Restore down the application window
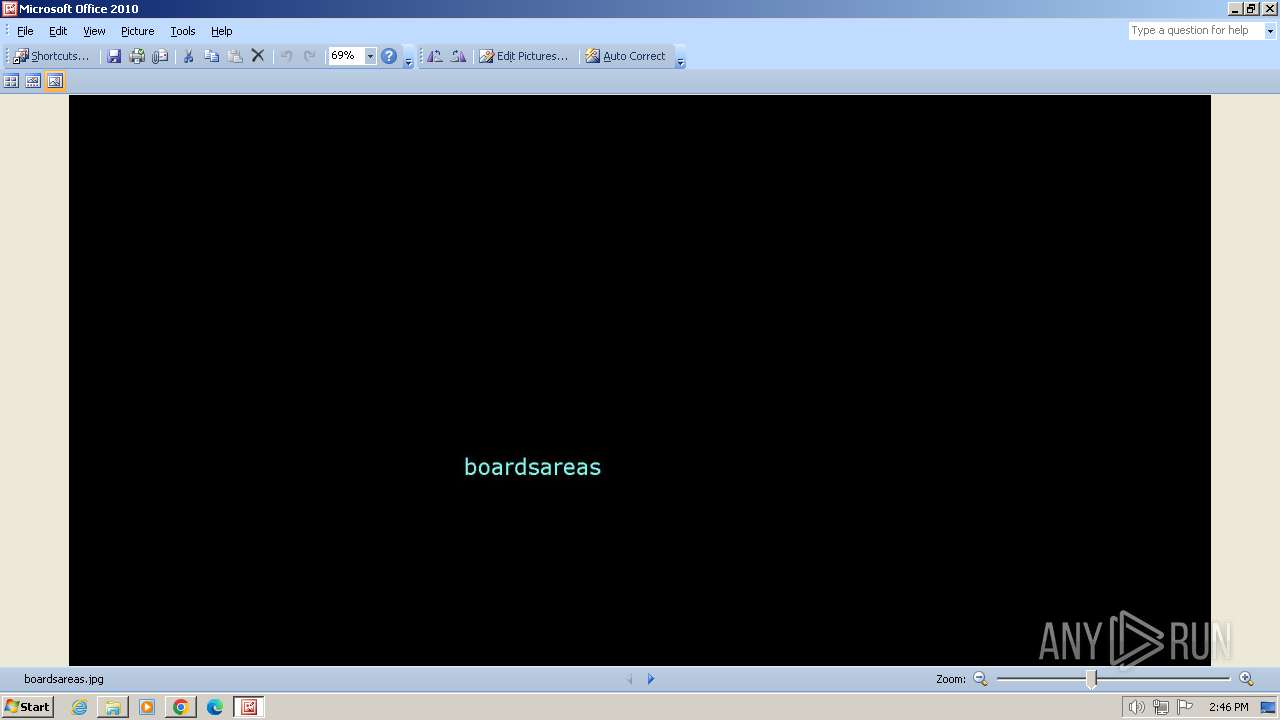The height and width of the screenshot is (720, 1280). [1251, 9]
